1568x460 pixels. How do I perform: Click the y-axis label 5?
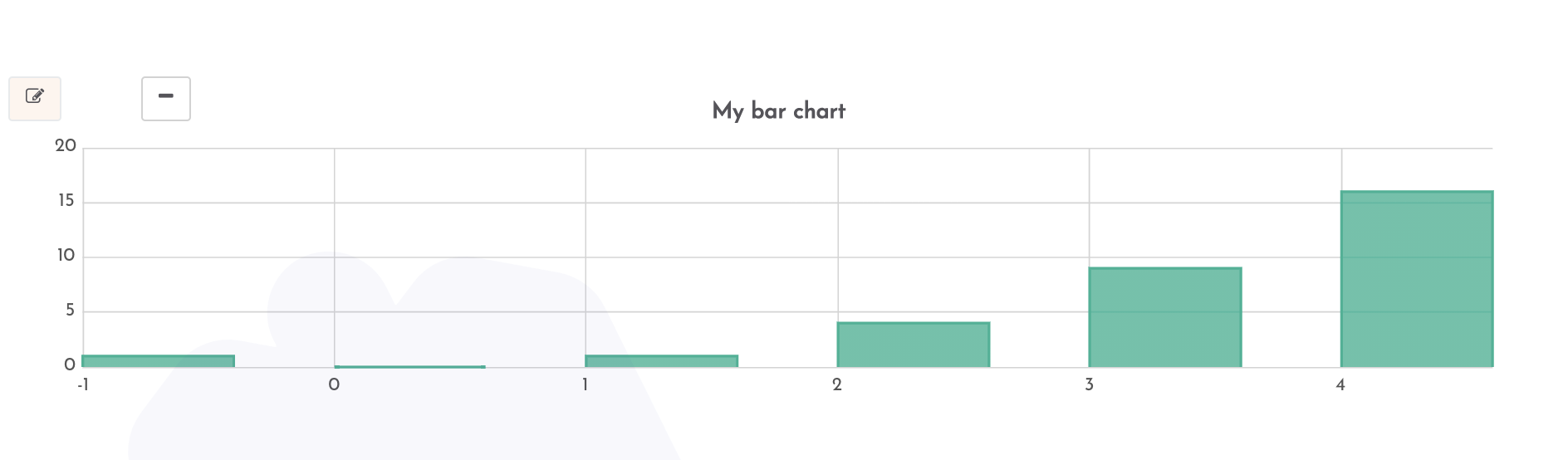pos(71,311)
